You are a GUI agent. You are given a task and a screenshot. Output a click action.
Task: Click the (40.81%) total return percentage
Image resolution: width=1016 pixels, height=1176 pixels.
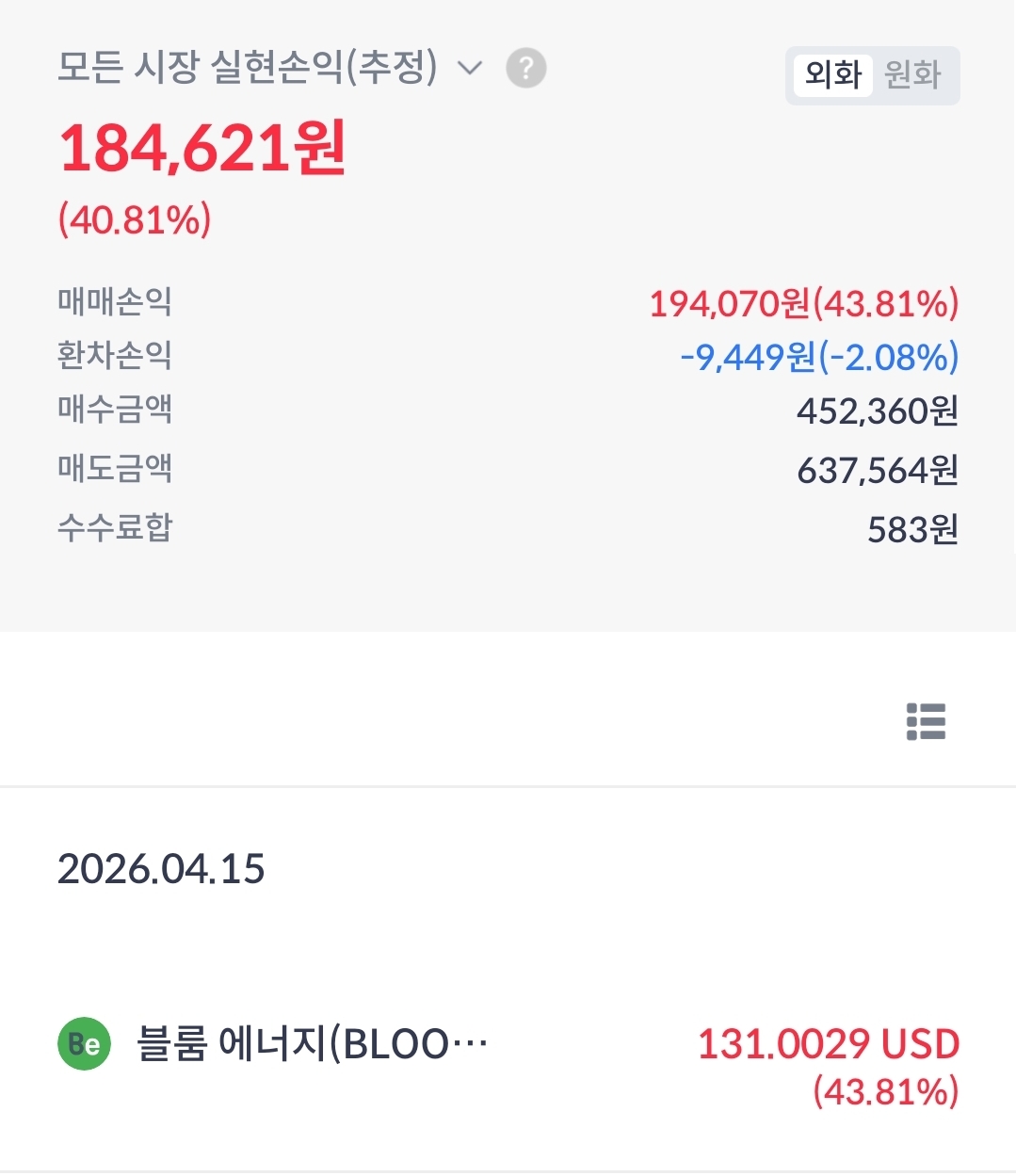(x=135, y=220)
